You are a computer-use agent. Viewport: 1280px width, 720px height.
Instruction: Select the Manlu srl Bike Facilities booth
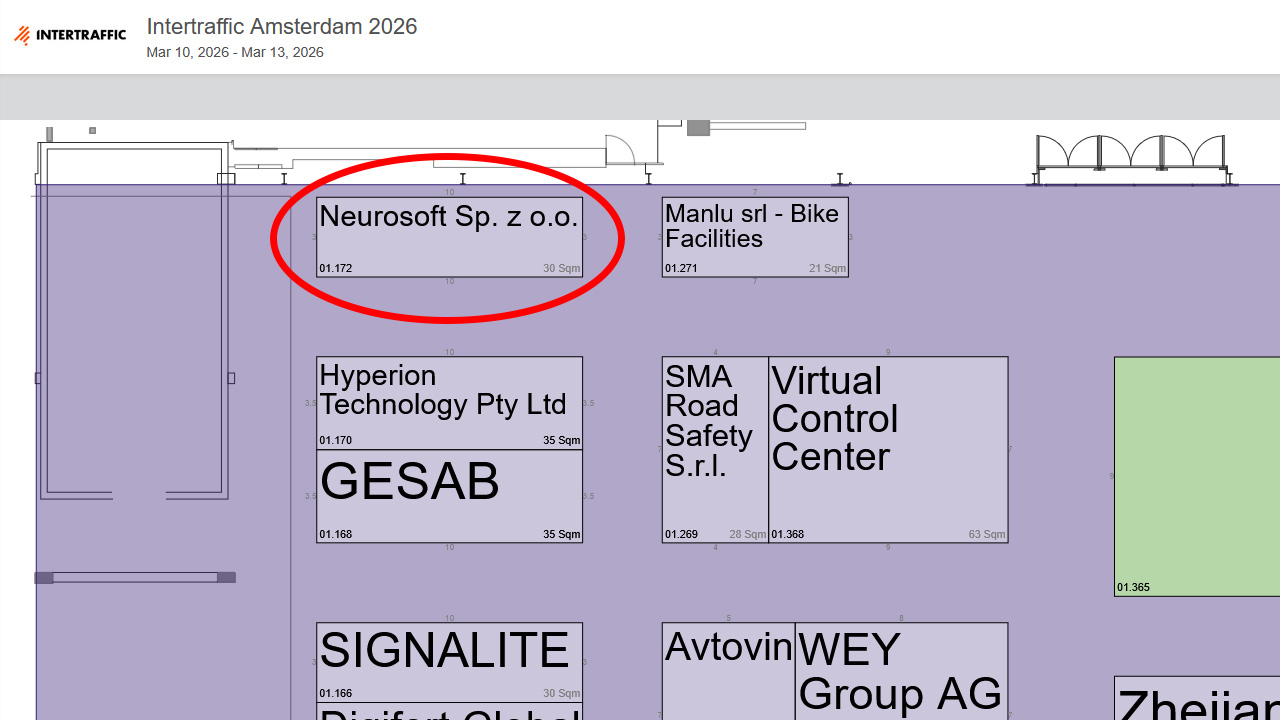(755, 237)
